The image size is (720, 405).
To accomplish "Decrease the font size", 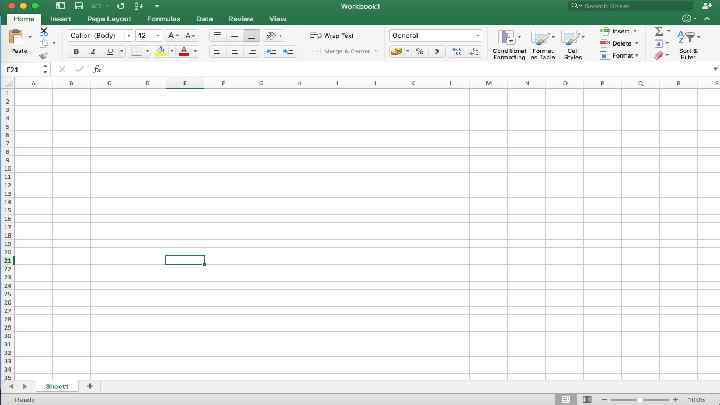I will coord(189,35).
